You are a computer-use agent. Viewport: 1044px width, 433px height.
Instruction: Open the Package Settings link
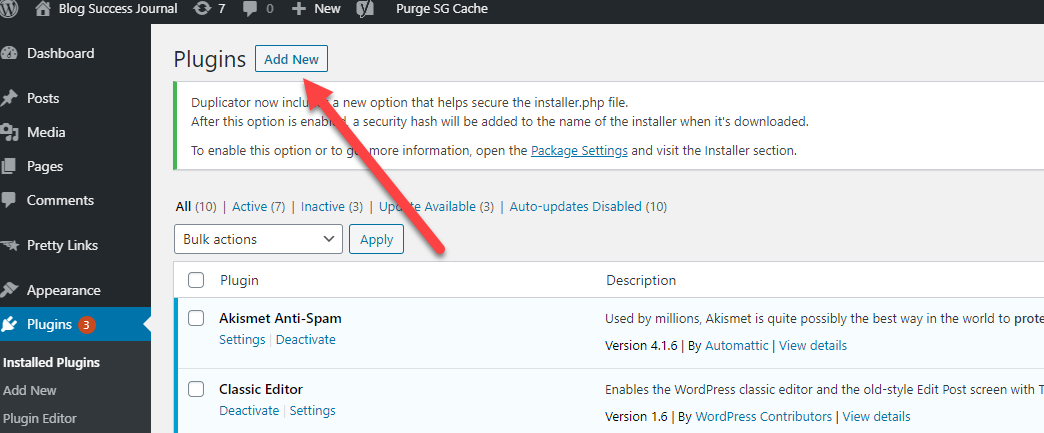coord(579,151)
